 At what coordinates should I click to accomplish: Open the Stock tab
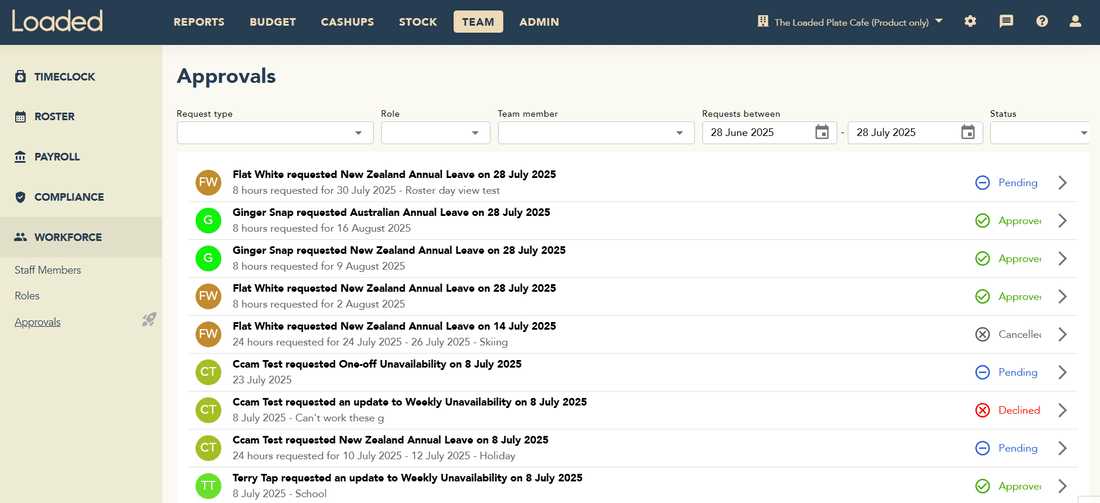tap(418, 22)
